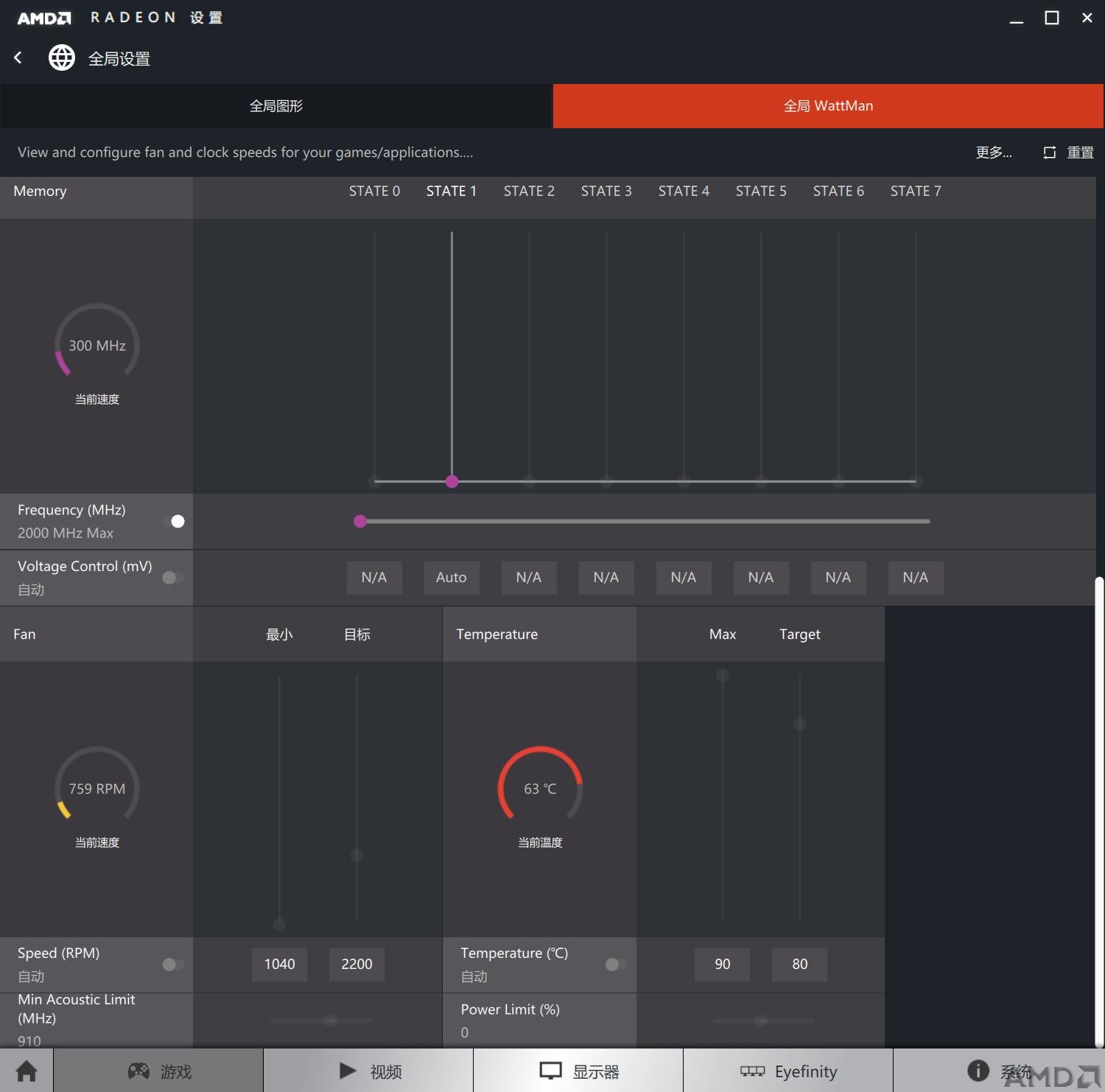This screenshot has width=1105, height=1092.
Task: Click the 重置 reset button
Action: coord(1080,153)
